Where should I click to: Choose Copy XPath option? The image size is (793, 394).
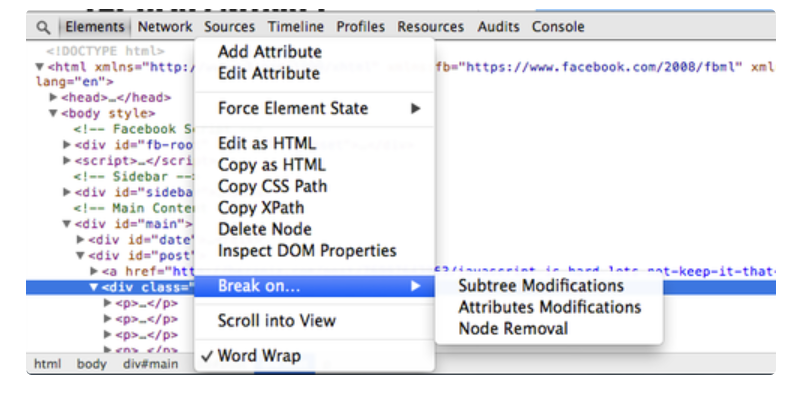314,208
